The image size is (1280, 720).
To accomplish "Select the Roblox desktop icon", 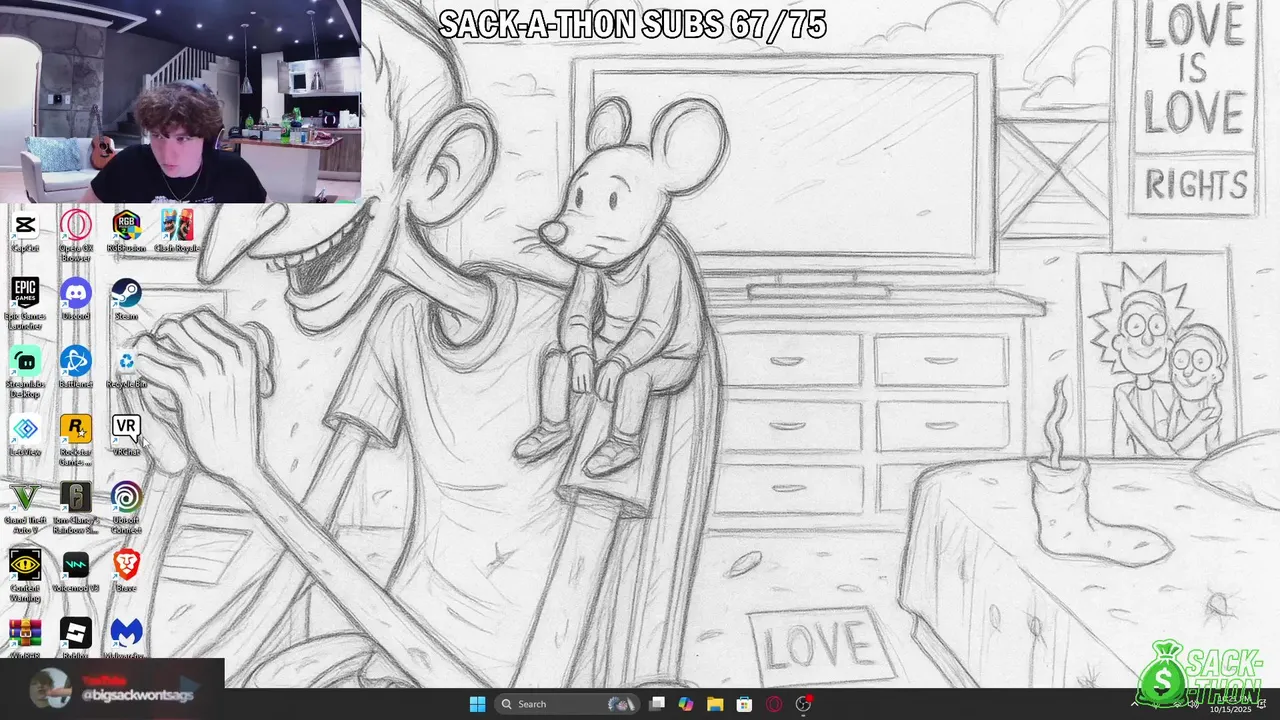I will pos(76,638).
